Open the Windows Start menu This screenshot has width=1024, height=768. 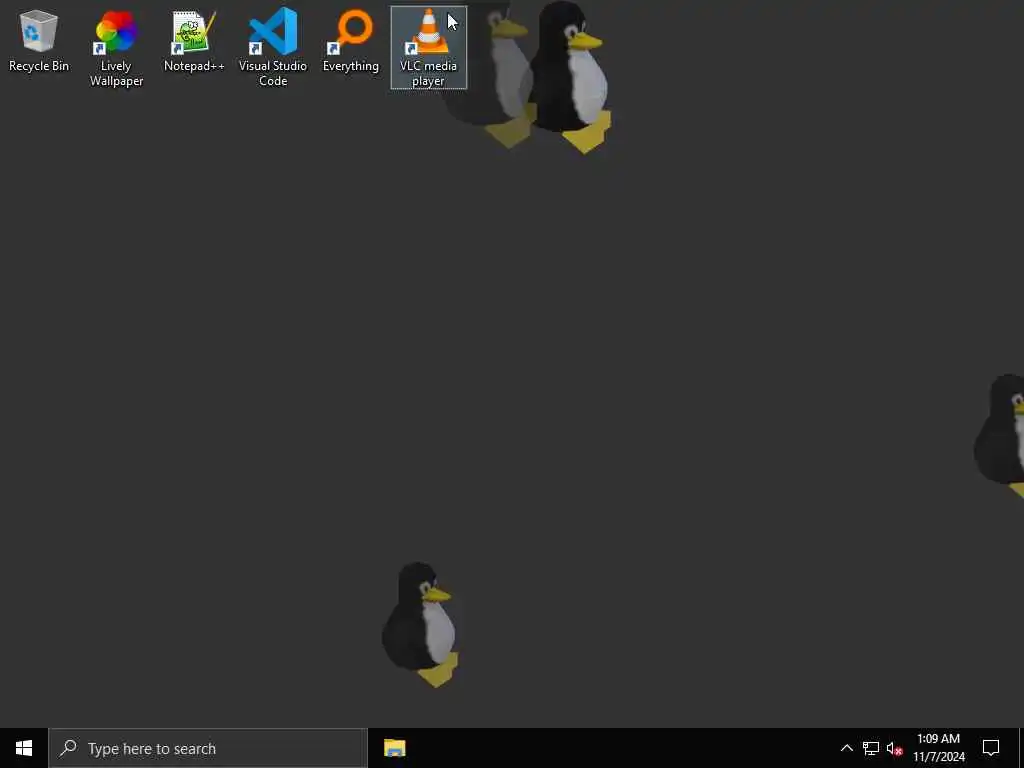point(24,748)
